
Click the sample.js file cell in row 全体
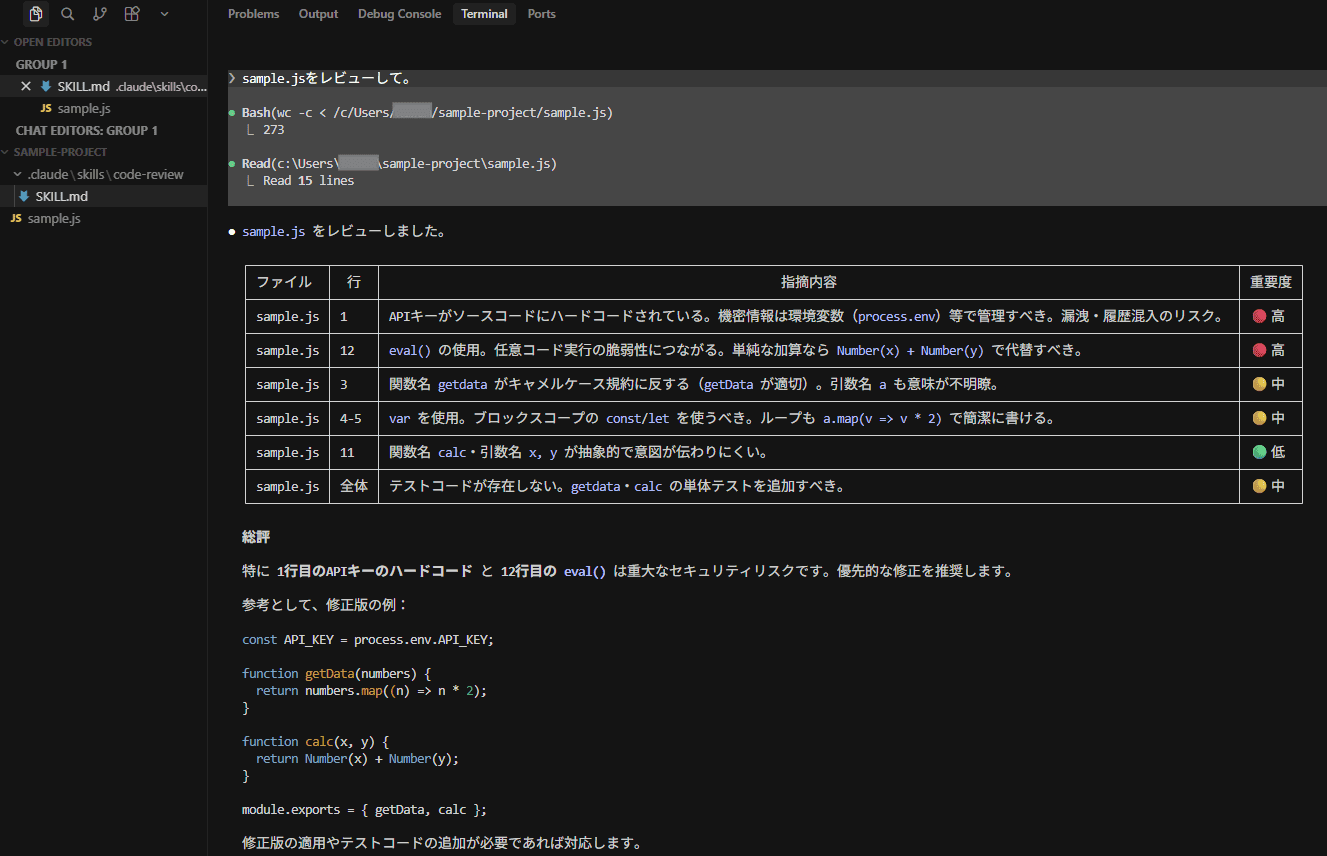tap(287, 486)
